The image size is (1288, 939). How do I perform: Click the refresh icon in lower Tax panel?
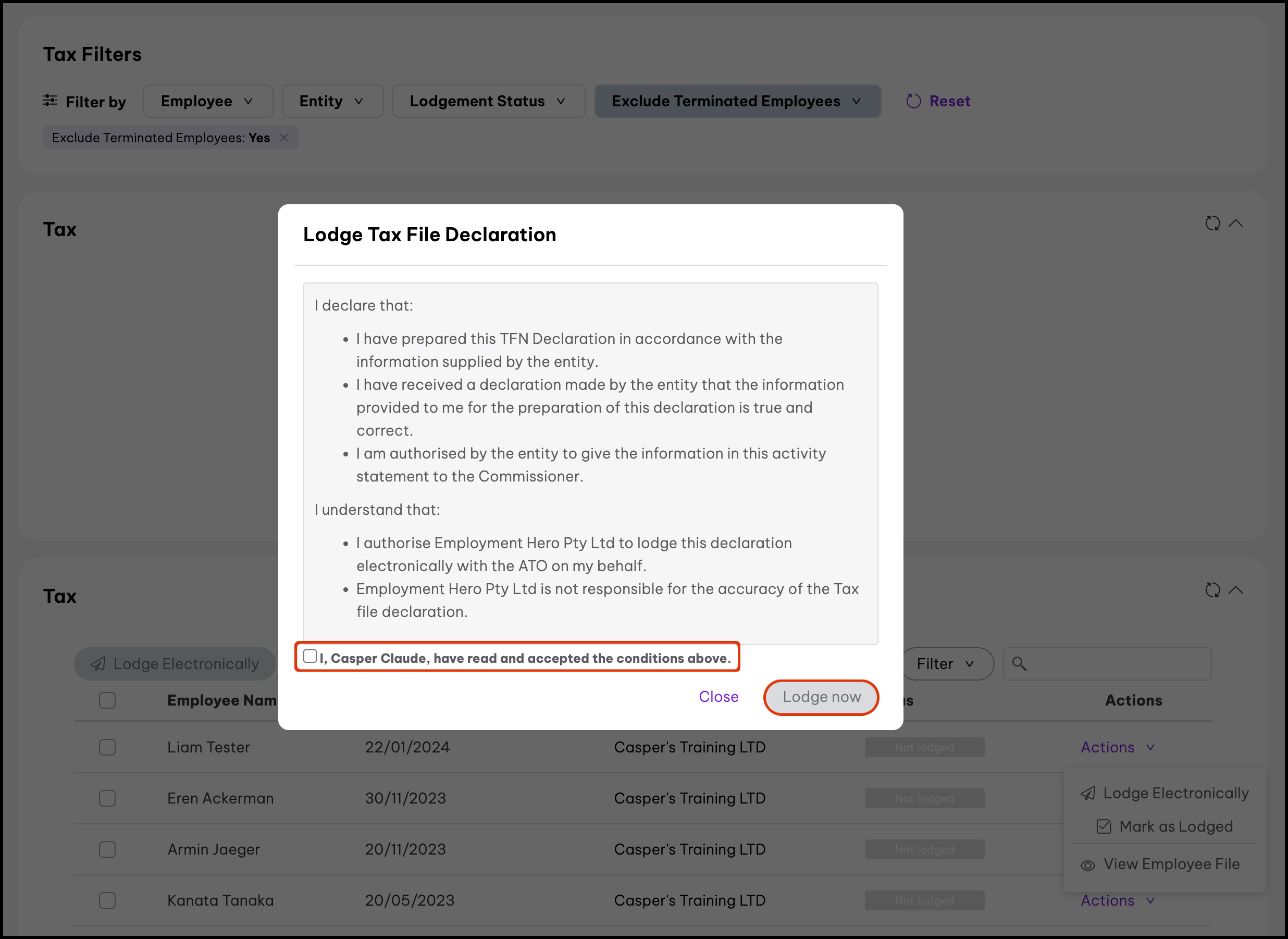[x=1212, y=590]
